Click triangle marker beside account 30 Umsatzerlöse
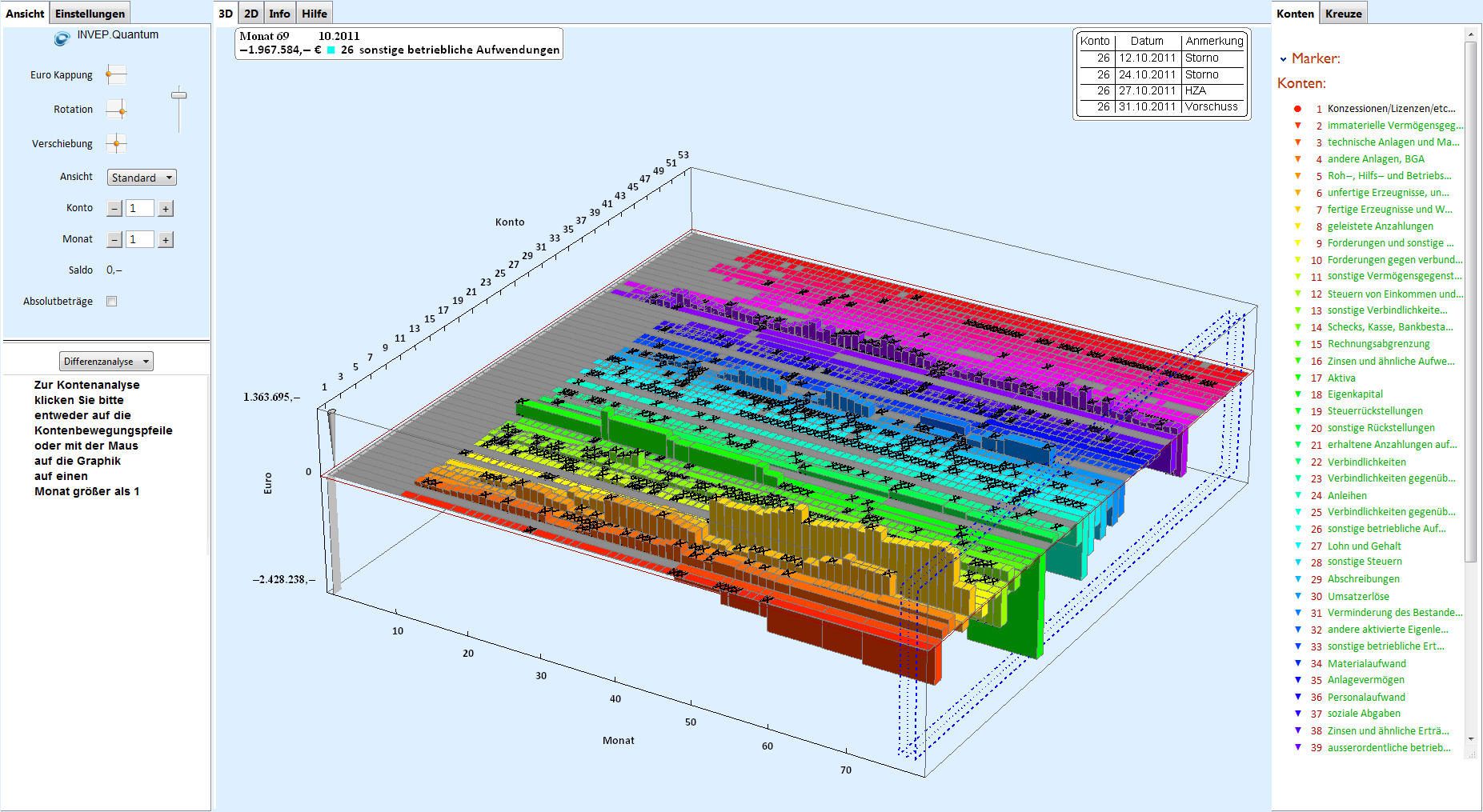The width and height of the screenshot is (1483, 812). pos(1298,596)
